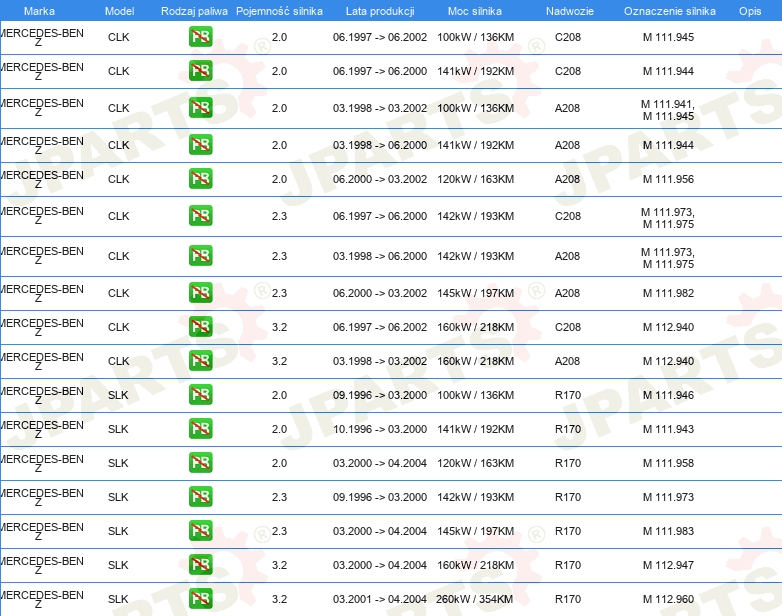Click the fuel icon in the CLK C208 192KM row

200,70
